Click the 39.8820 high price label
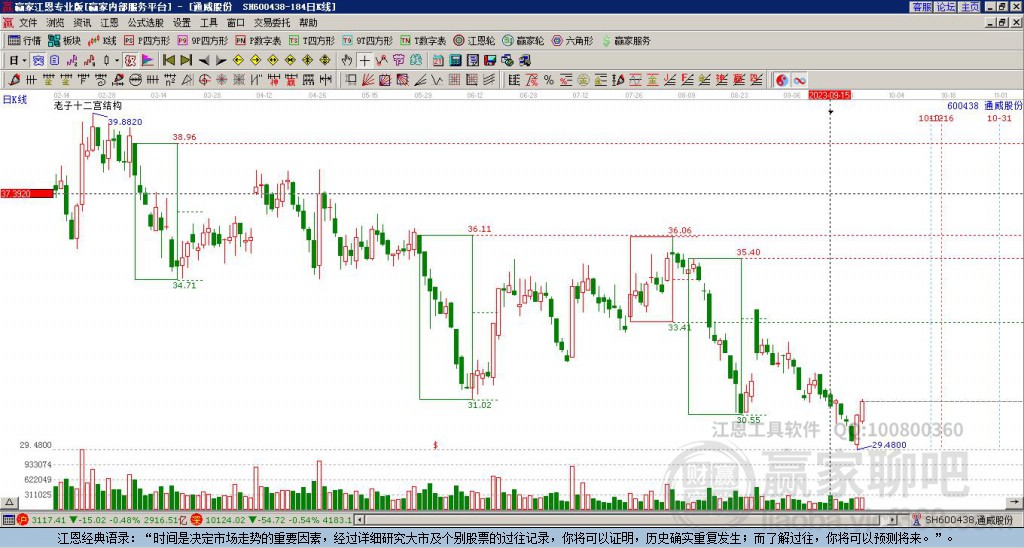The image size is (1024, 548). [x=125, y=122]
